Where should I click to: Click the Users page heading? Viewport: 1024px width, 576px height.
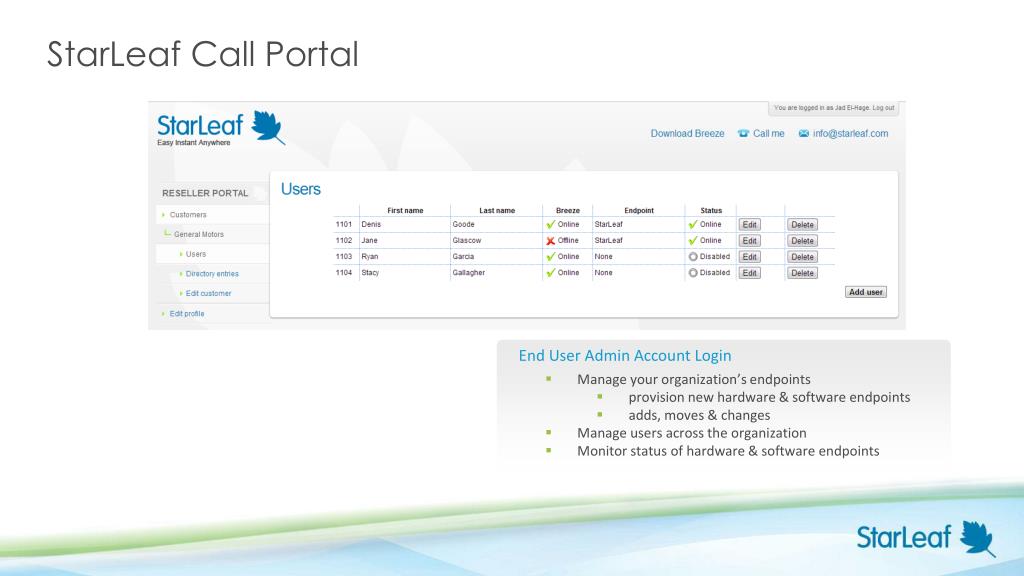coord(300,189)
